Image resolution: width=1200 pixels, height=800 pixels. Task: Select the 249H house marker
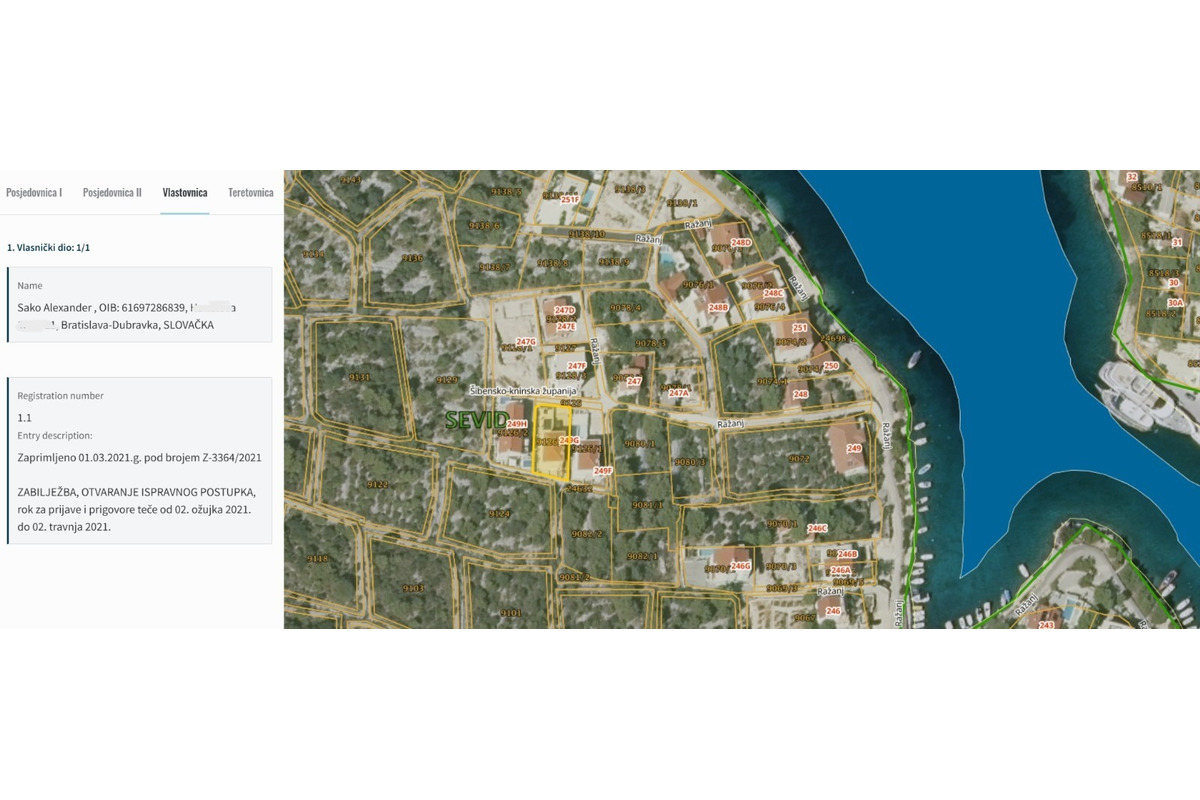pos(517,424)
